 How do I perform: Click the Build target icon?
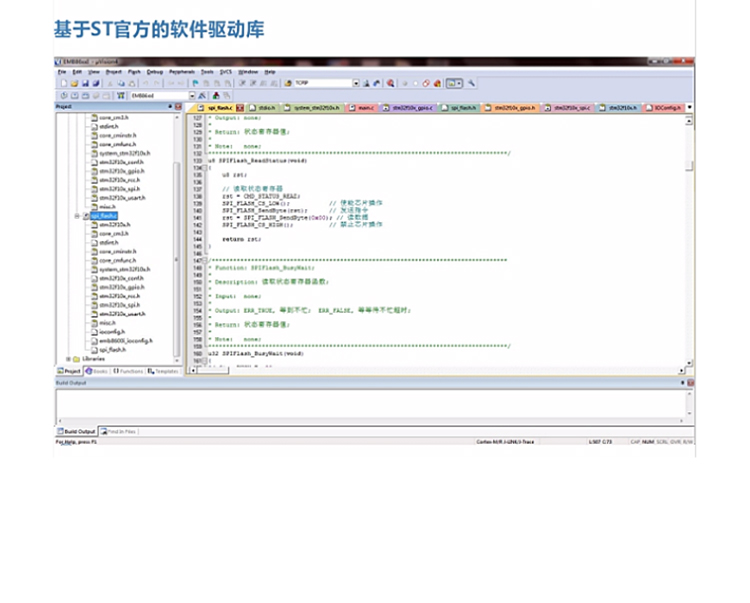pyautogui.click(x=75, y=96)
